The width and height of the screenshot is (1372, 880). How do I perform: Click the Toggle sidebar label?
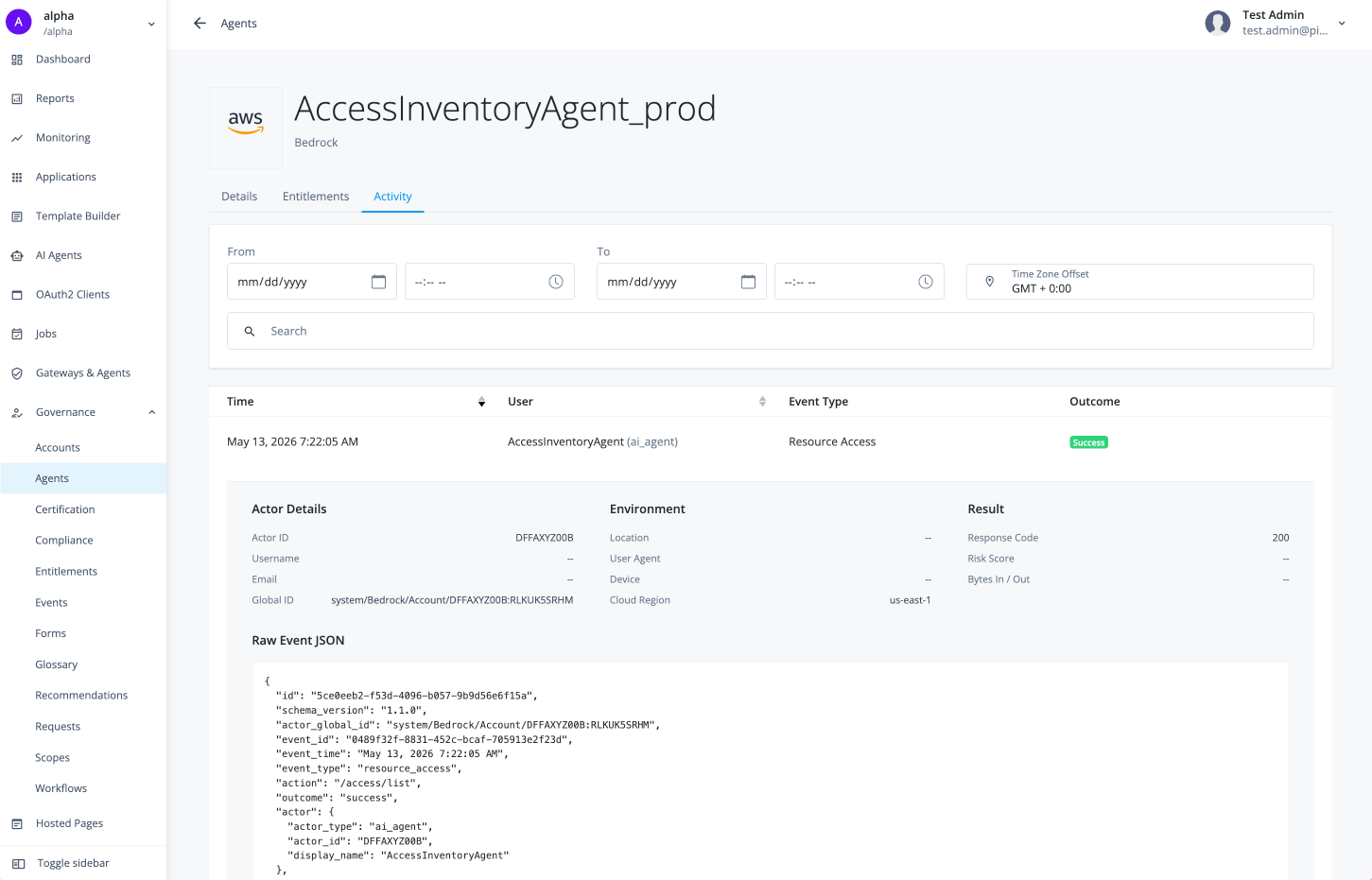[x=74, y=863]
